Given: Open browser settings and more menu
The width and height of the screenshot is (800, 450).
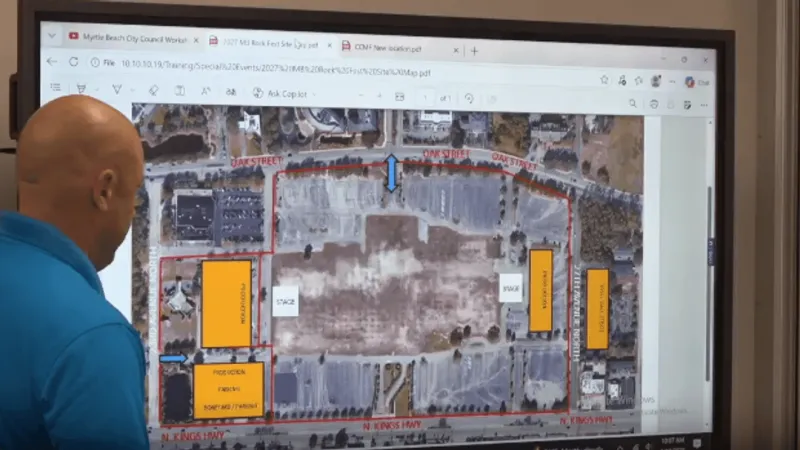Looking at the screenshot, I should [672, 82].
